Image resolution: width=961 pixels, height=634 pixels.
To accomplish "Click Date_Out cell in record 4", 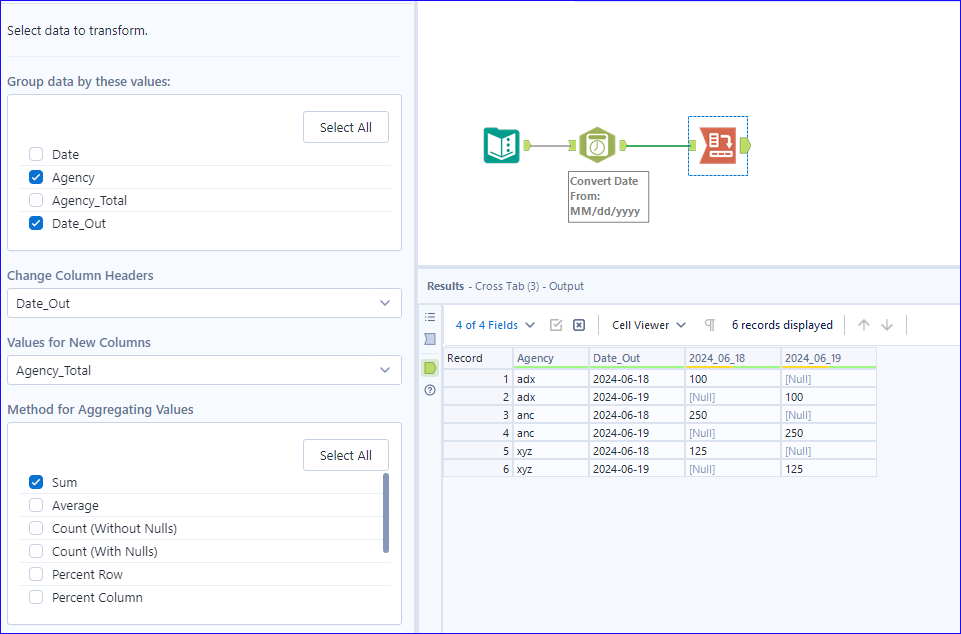I will pos(637,433).
